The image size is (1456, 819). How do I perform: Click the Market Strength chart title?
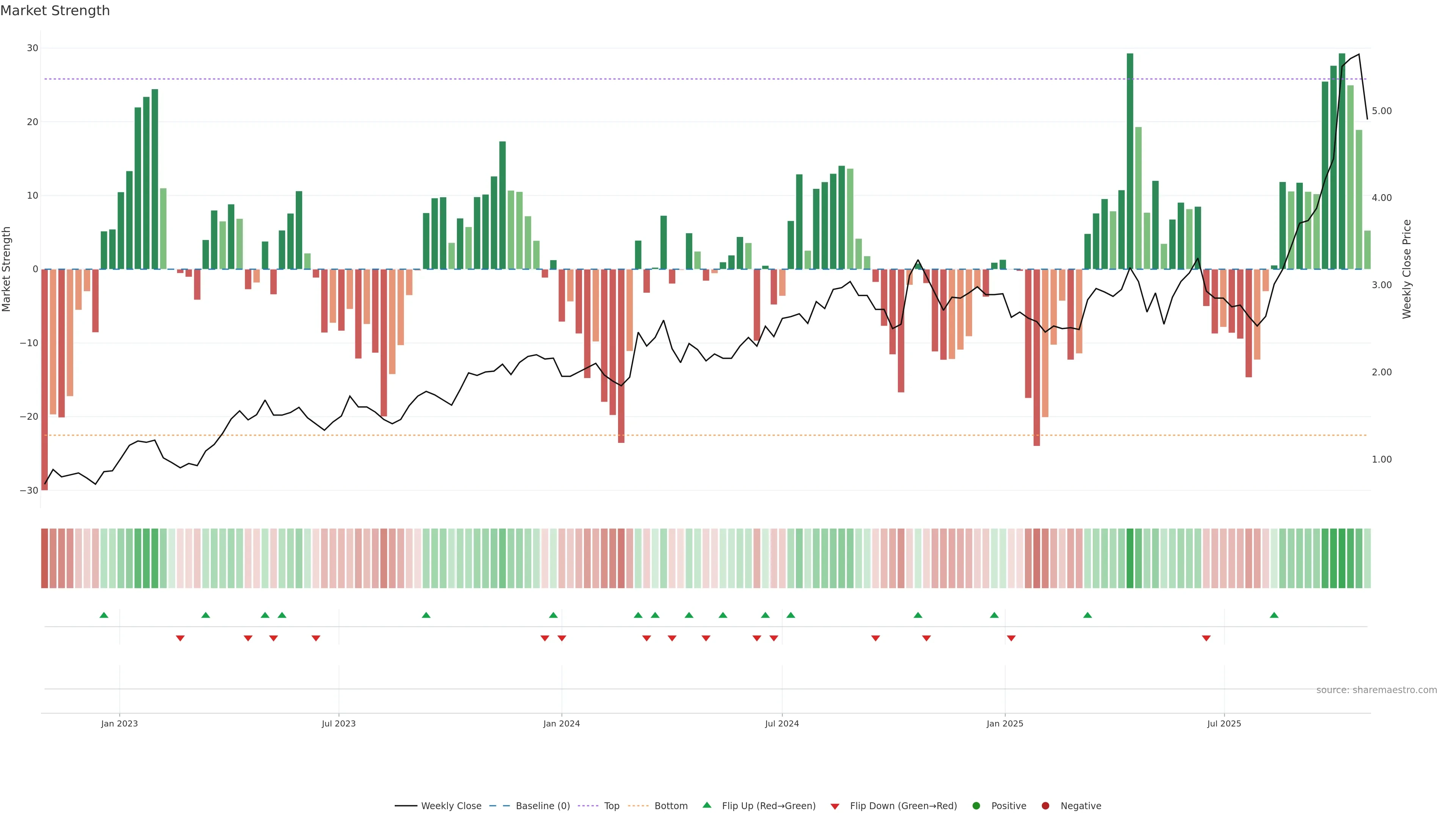click(x=55, y=11)
